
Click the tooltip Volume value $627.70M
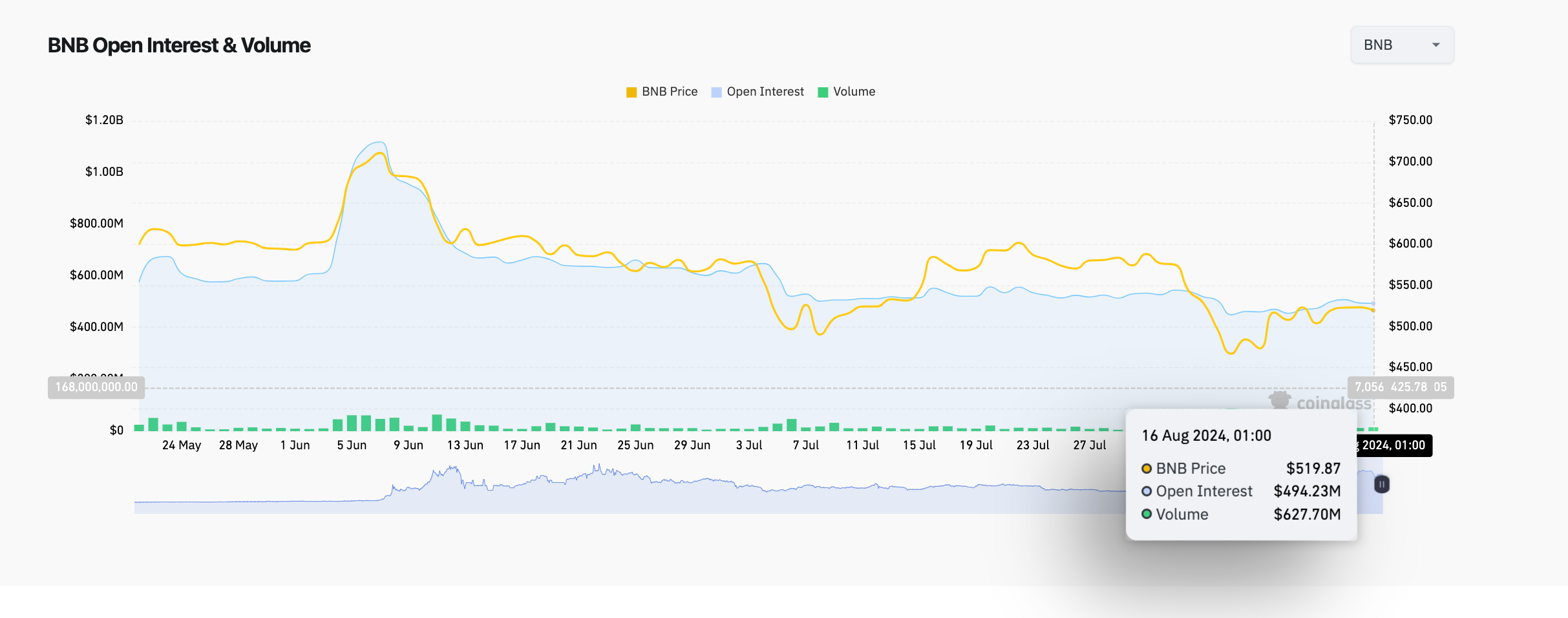tap(1307, 515)
